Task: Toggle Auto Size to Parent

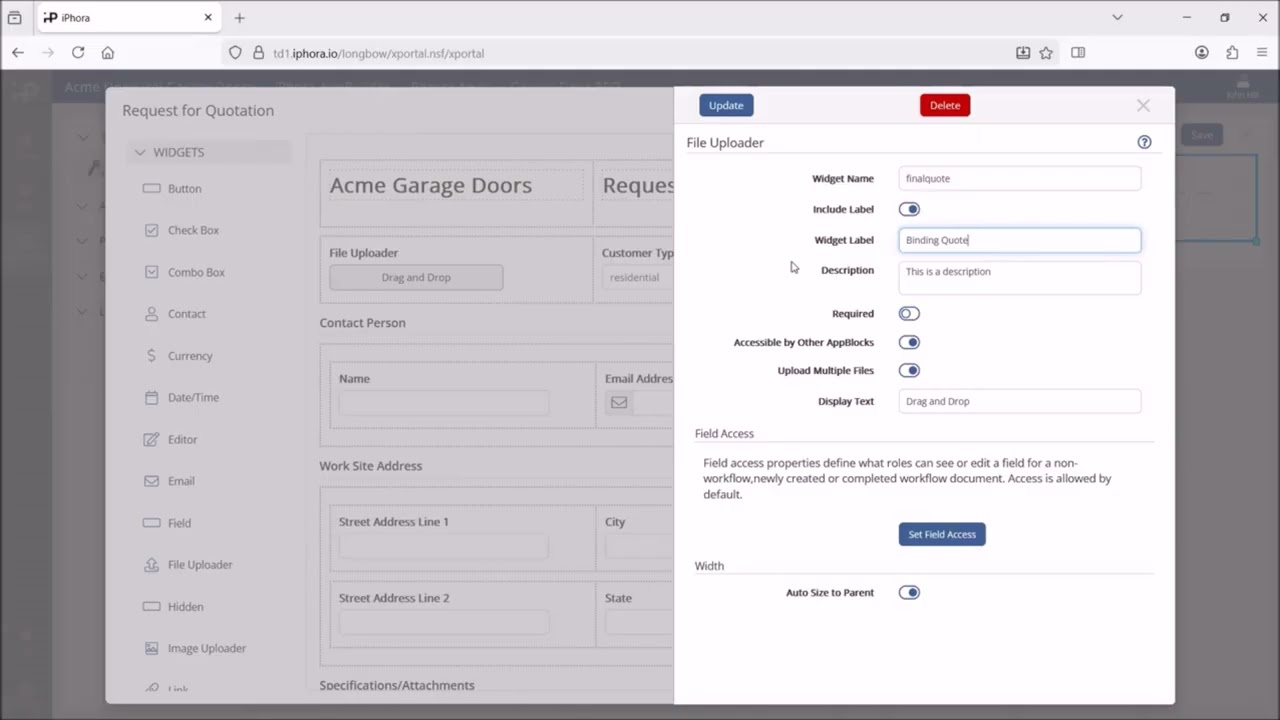Action: point(909,592)
